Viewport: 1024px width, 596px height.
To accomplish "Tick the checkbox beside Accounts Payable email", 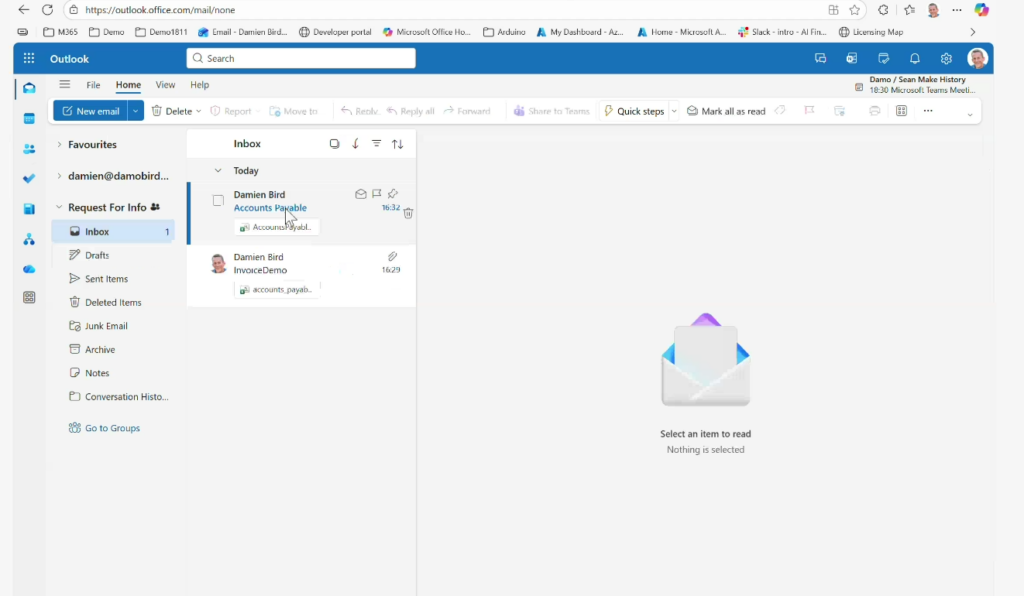I will point(218,201).
